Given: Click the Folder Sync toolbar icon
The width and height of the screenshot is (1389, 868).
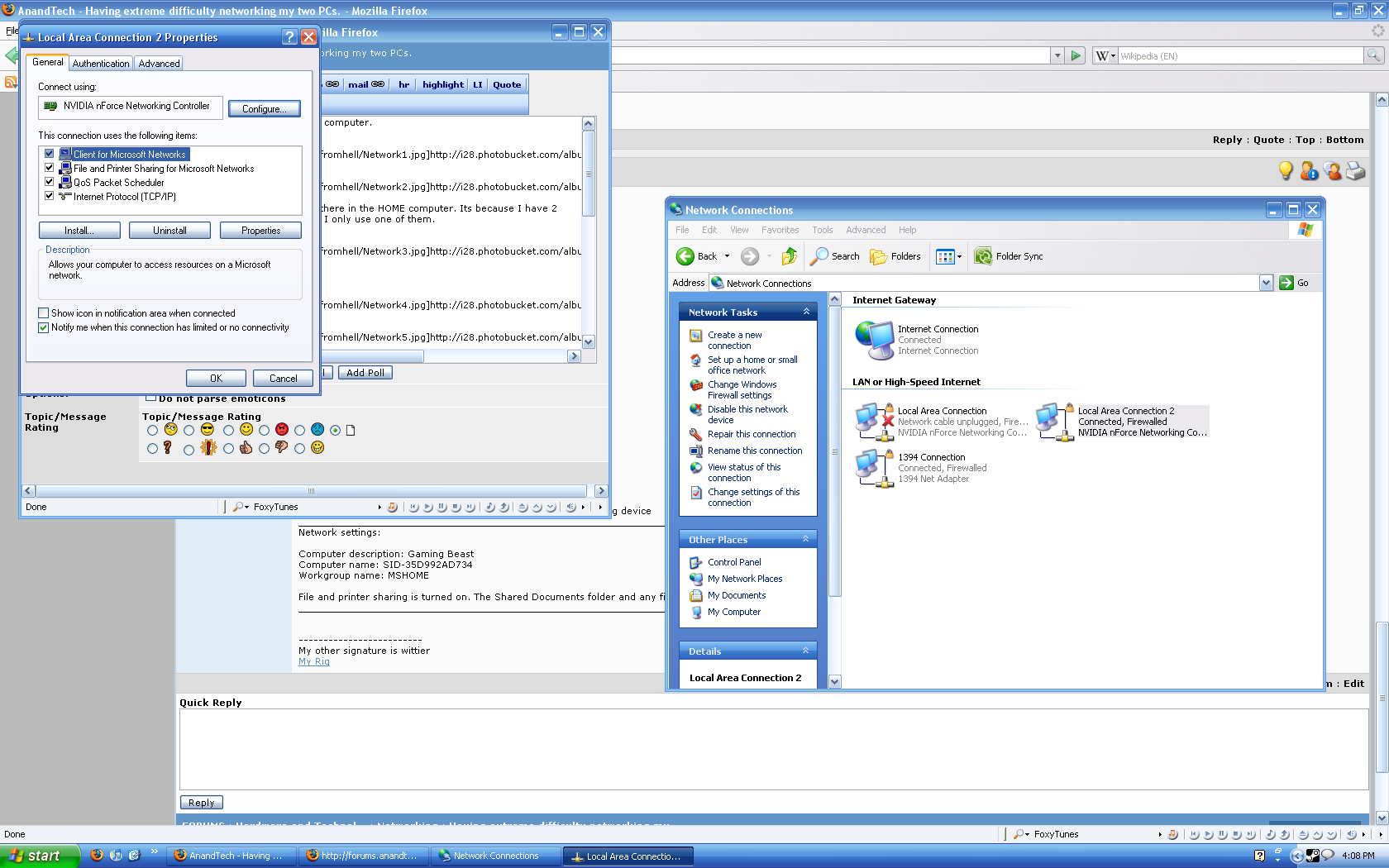Looking at the screenshot, I should click(x=982, y=256).
